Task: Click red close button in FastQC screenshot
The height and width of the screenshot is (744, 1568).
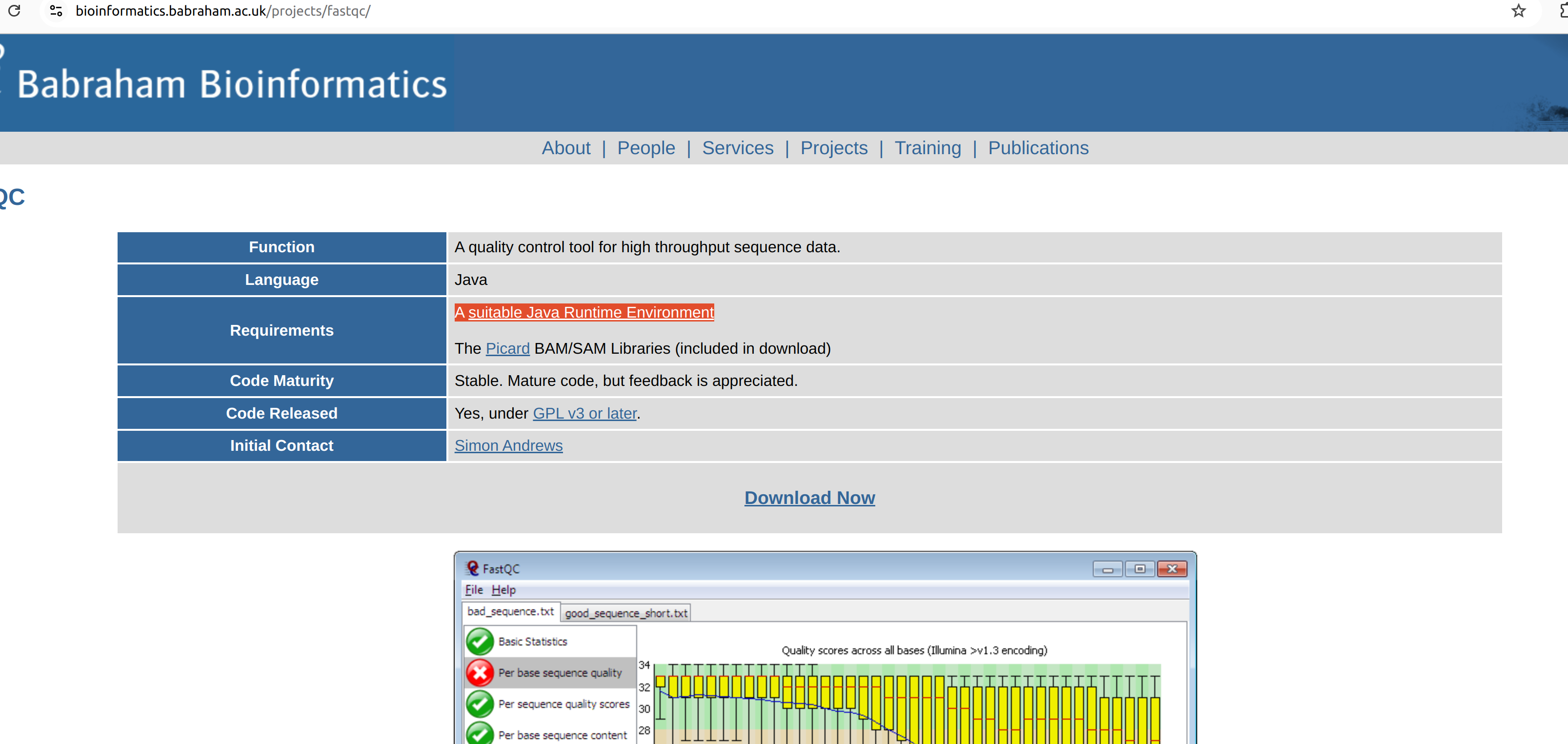Action: 1172,569
